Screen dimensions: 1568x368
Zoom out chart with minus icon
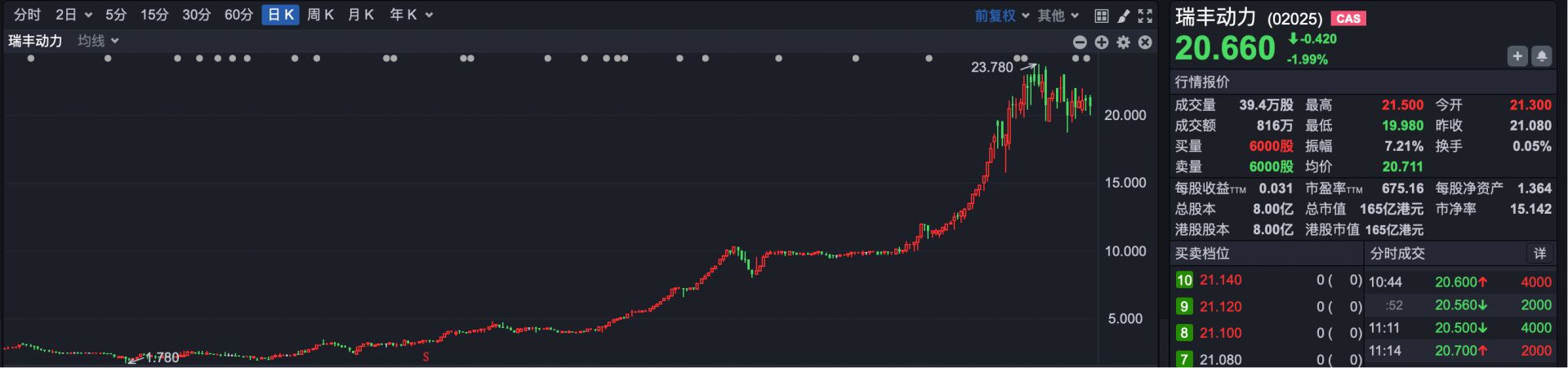(1080, 42)
